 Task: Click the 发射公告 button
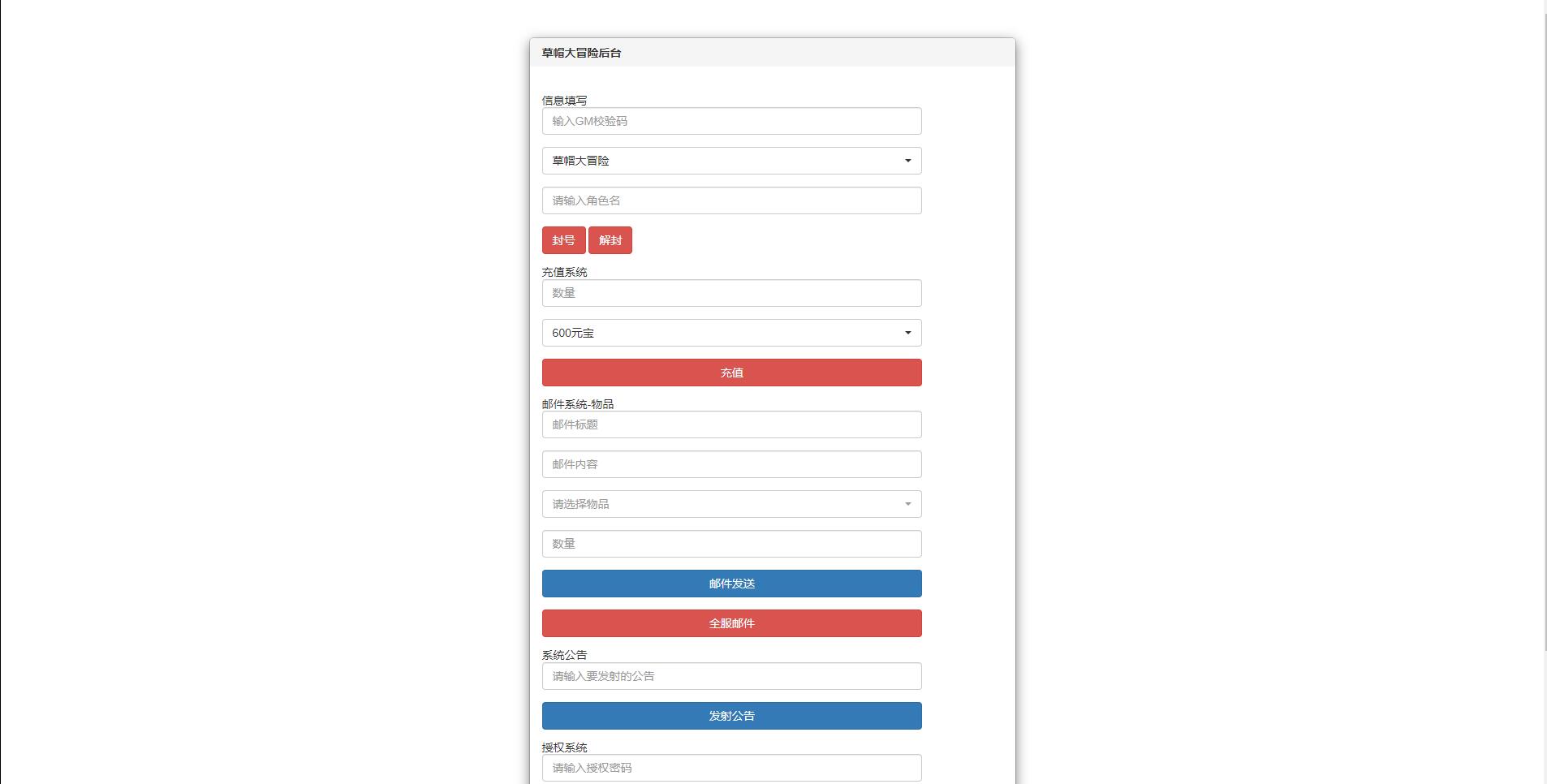point(731,716)
